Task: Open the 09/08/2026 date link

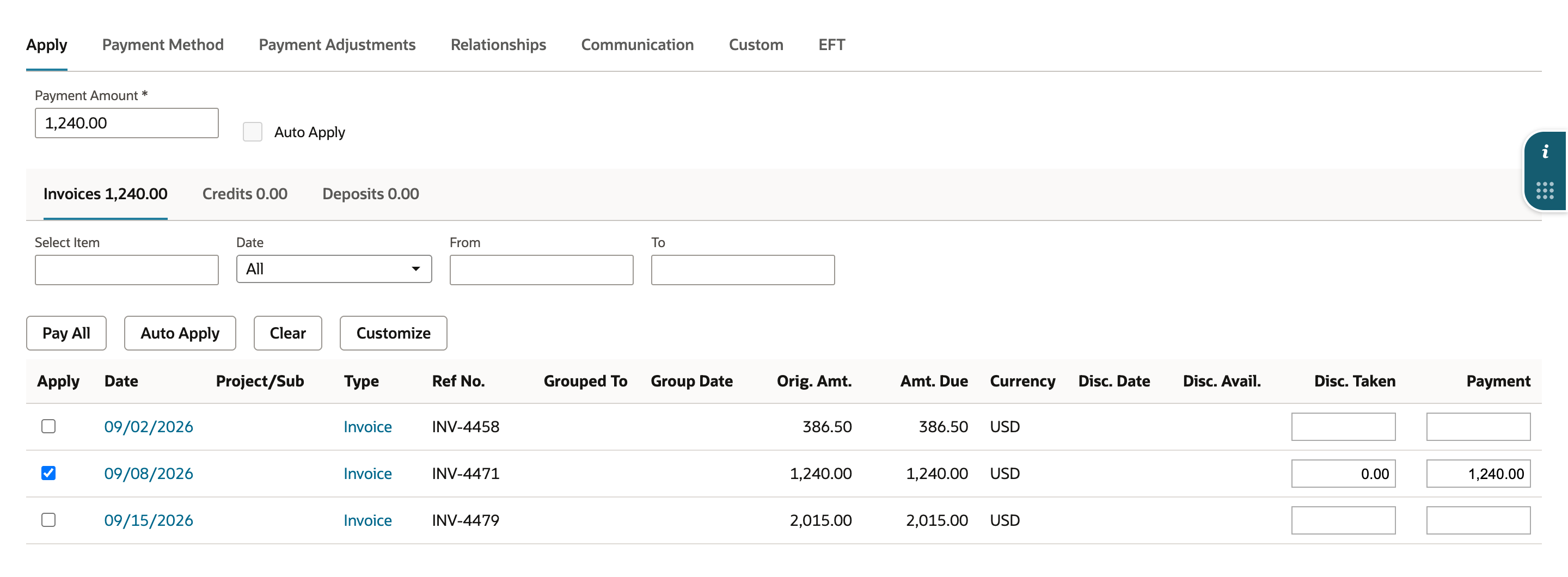Action: 149,474
